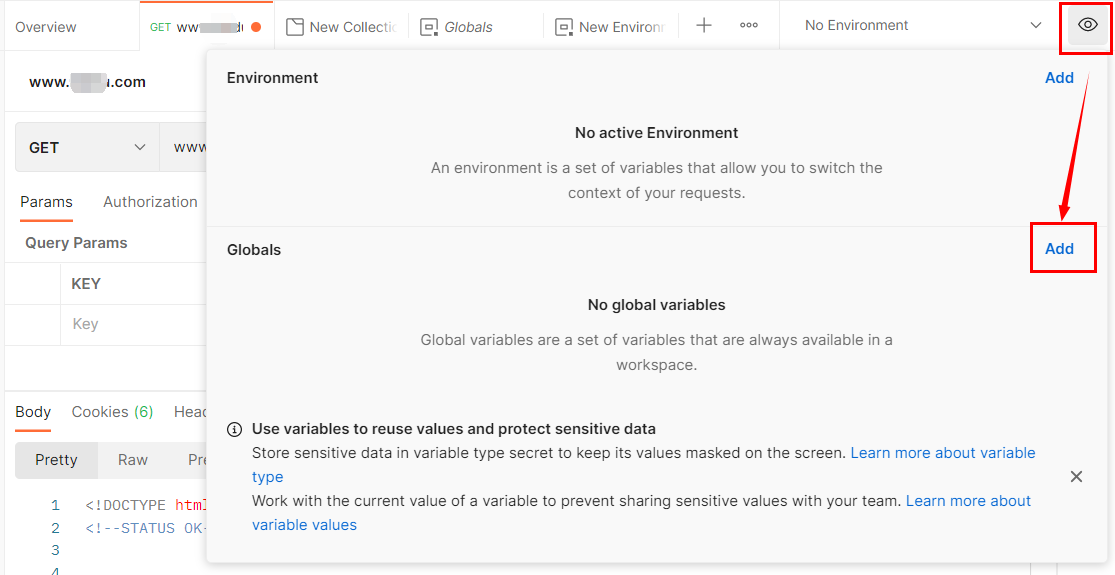Open Learn more about variable values link
Screen dimensions: 1115x575
pyautogui.click(x=968, y=501)
